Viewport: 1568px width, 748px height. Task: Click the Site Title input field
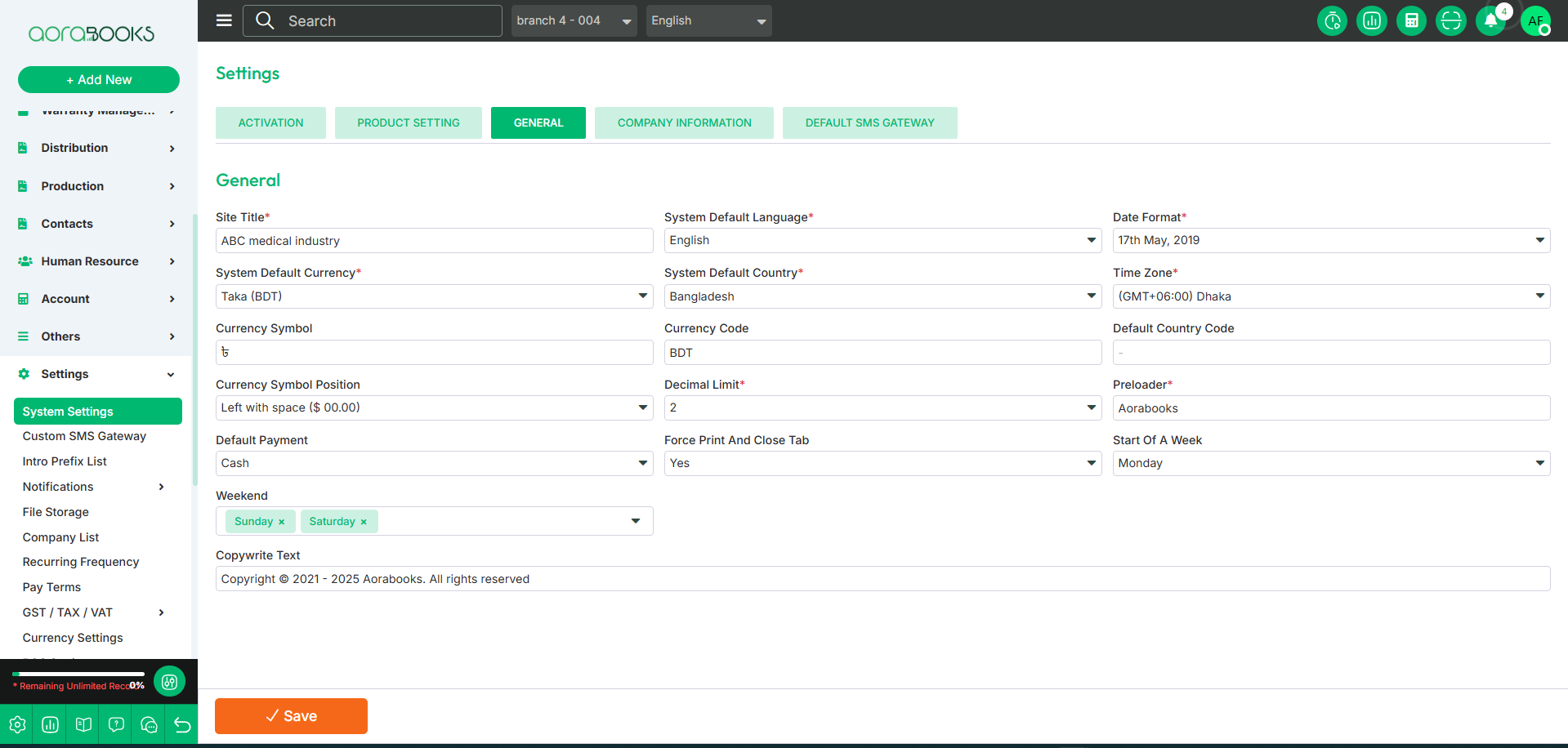(434, 241)
